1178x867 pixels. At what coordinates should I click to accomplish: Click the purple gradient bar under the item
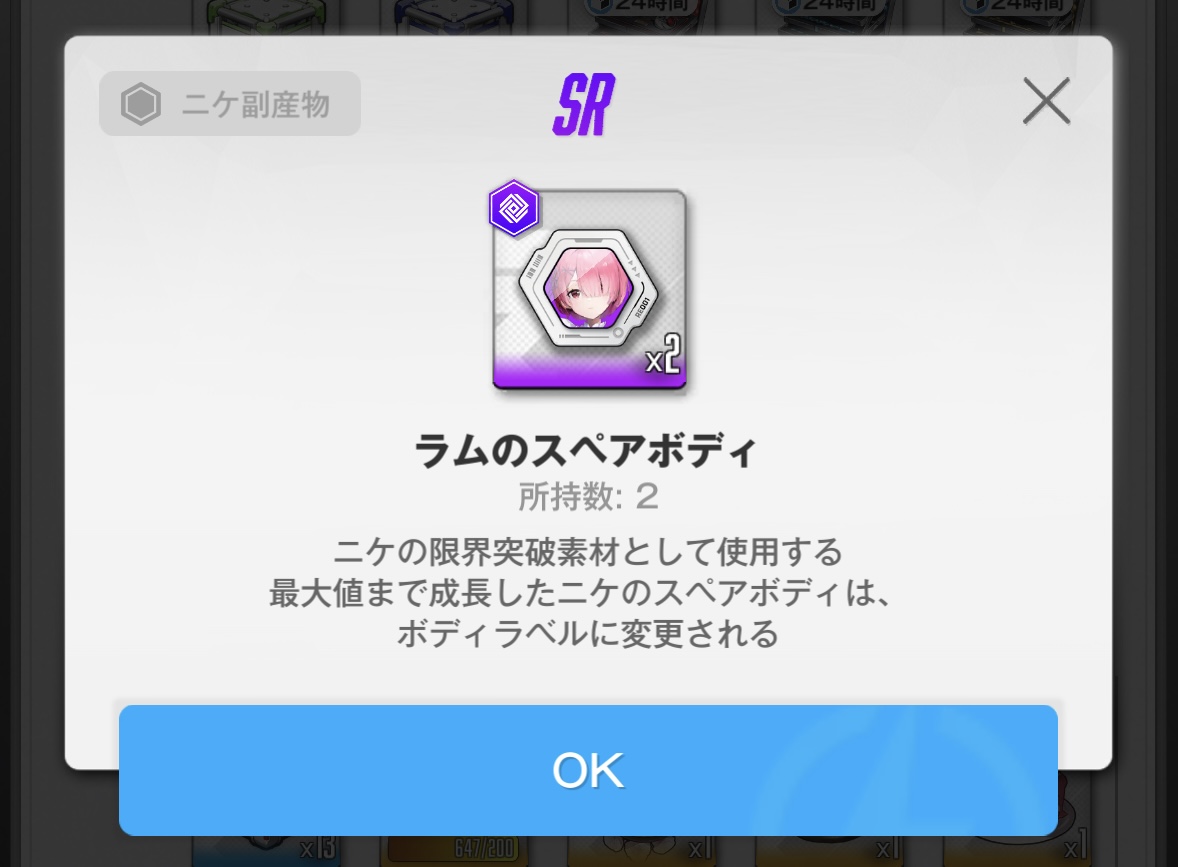point(589,372)
